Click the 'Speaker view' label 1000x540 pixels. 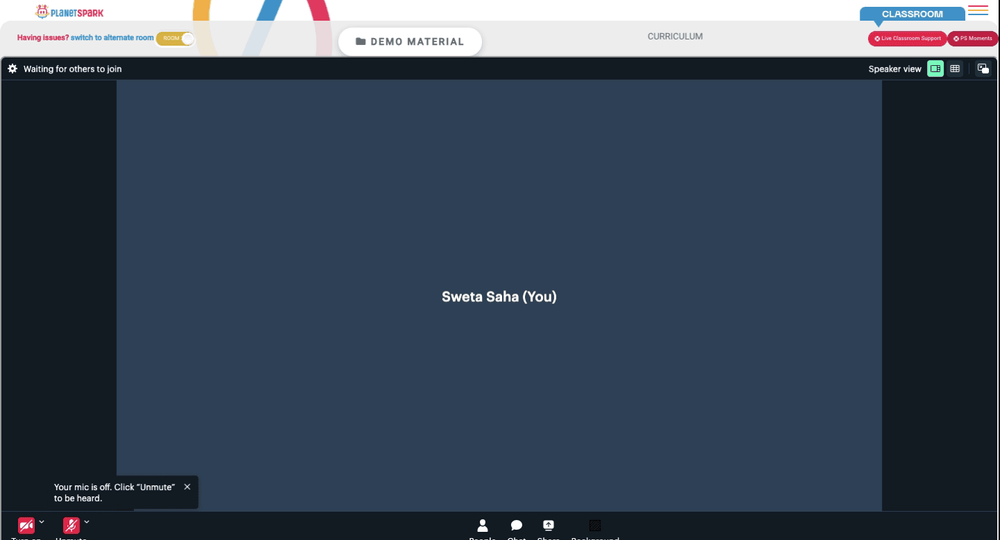[x=894, y=69]
